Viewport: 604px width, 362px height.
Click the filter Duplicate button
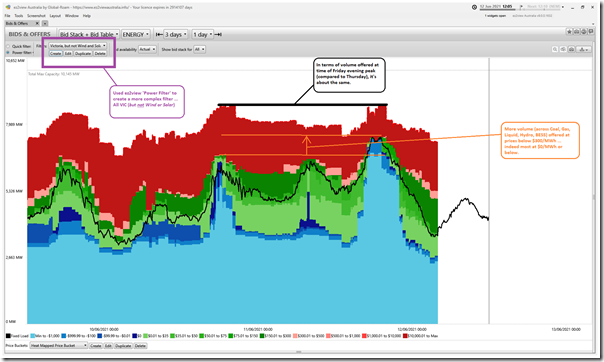tap(83, 54)
